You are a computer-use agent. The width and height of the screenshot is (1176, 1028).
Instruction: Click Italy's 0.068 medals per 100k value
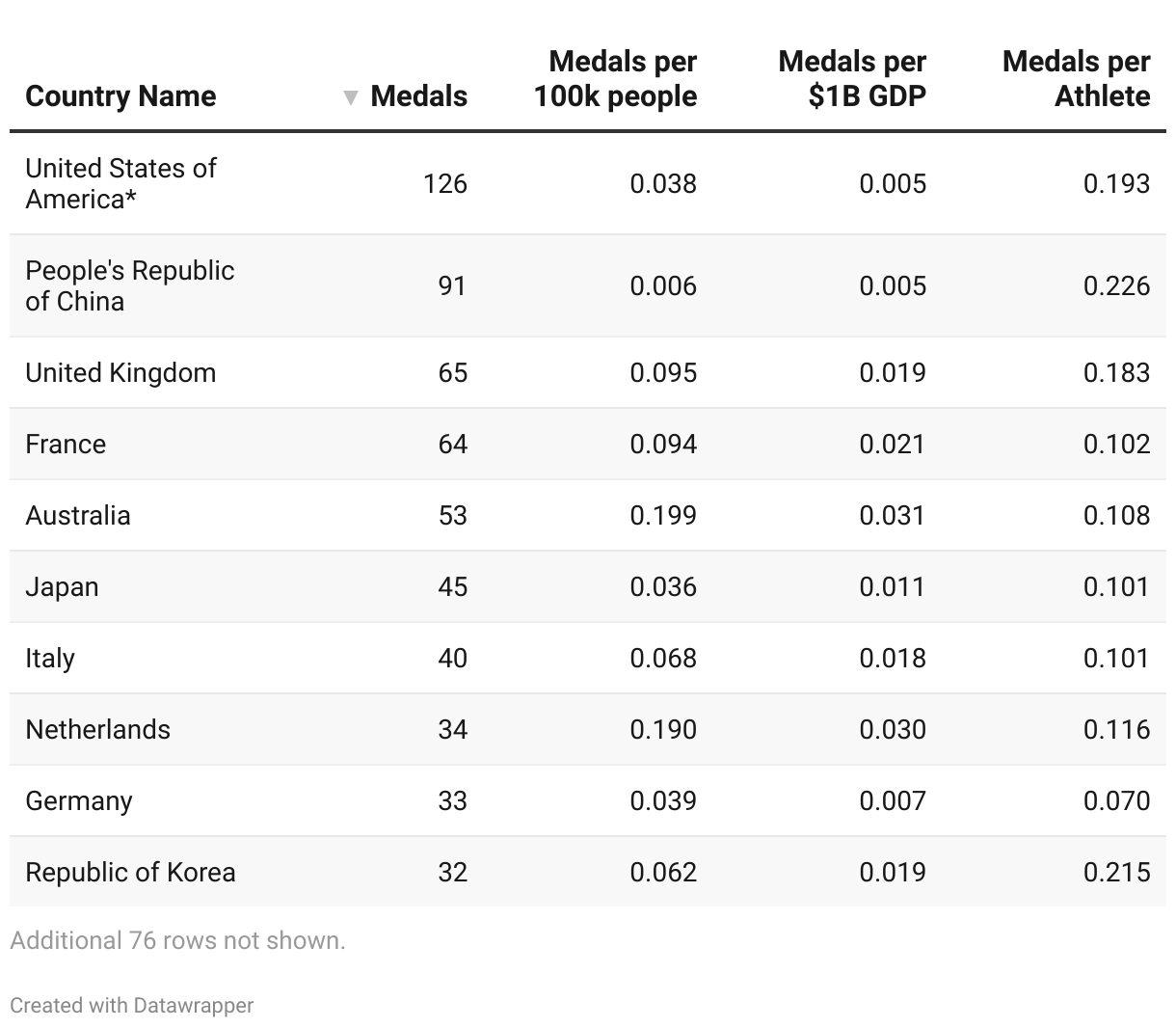click(x=663, y=659)
